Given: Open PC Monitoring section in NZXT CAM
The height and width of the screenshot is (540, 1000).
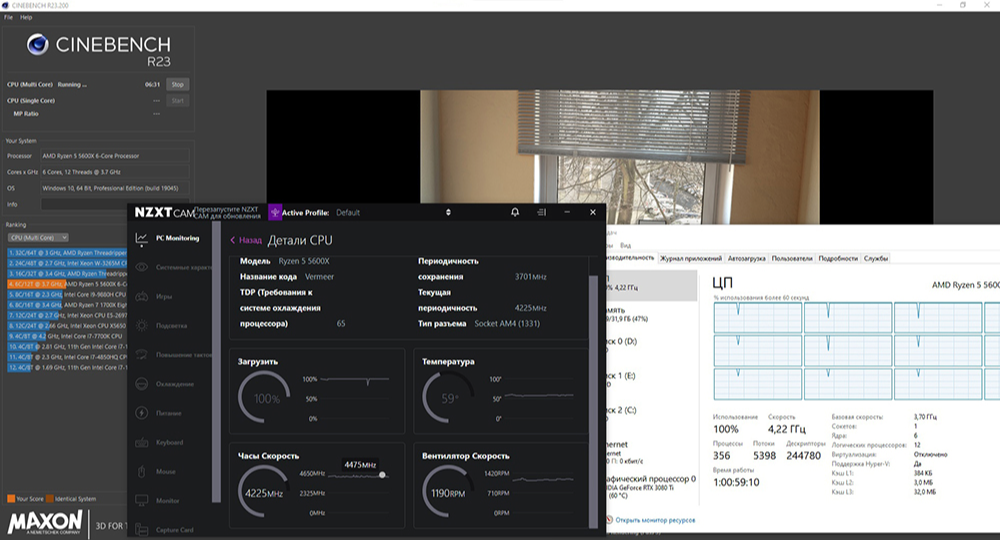Looking at the screenshot, I should tap(168, 238).
